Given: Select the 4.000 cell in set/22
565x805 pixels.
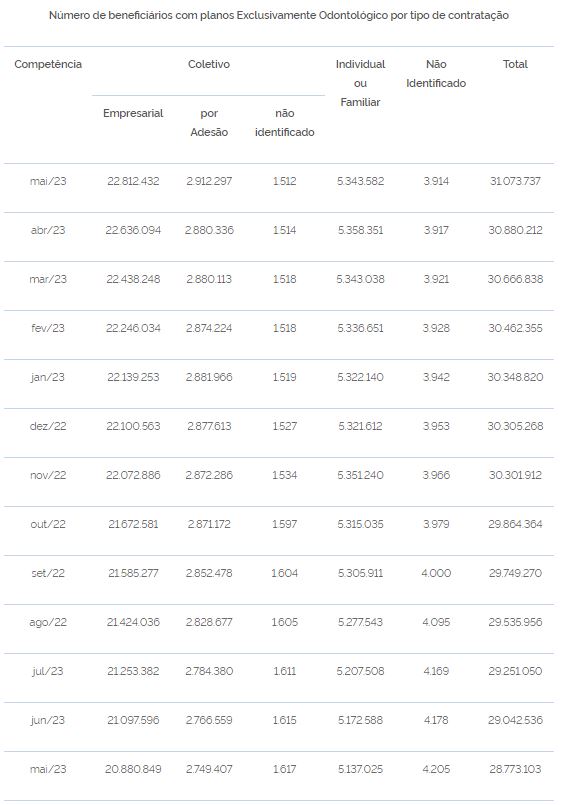Looking at the screenshot, I should (x=436, y=573).
